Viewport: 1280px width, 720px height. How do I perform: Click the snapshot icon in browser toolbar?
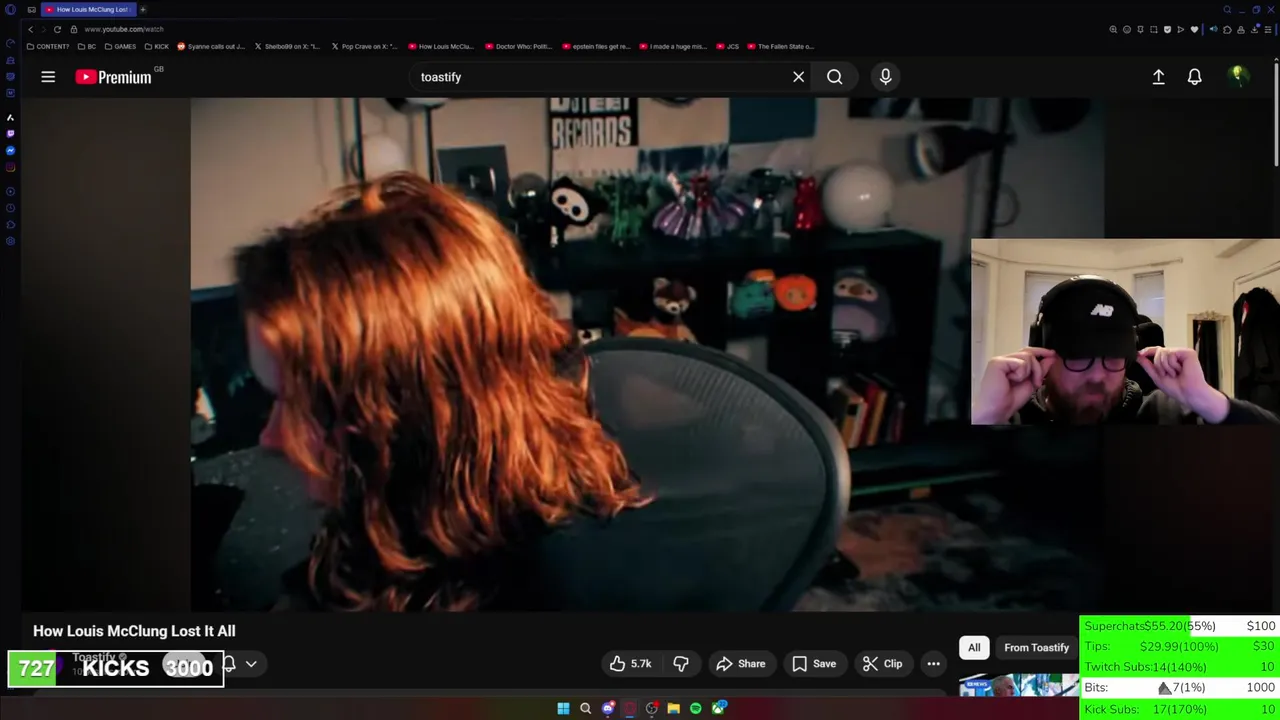[1154, 29]
